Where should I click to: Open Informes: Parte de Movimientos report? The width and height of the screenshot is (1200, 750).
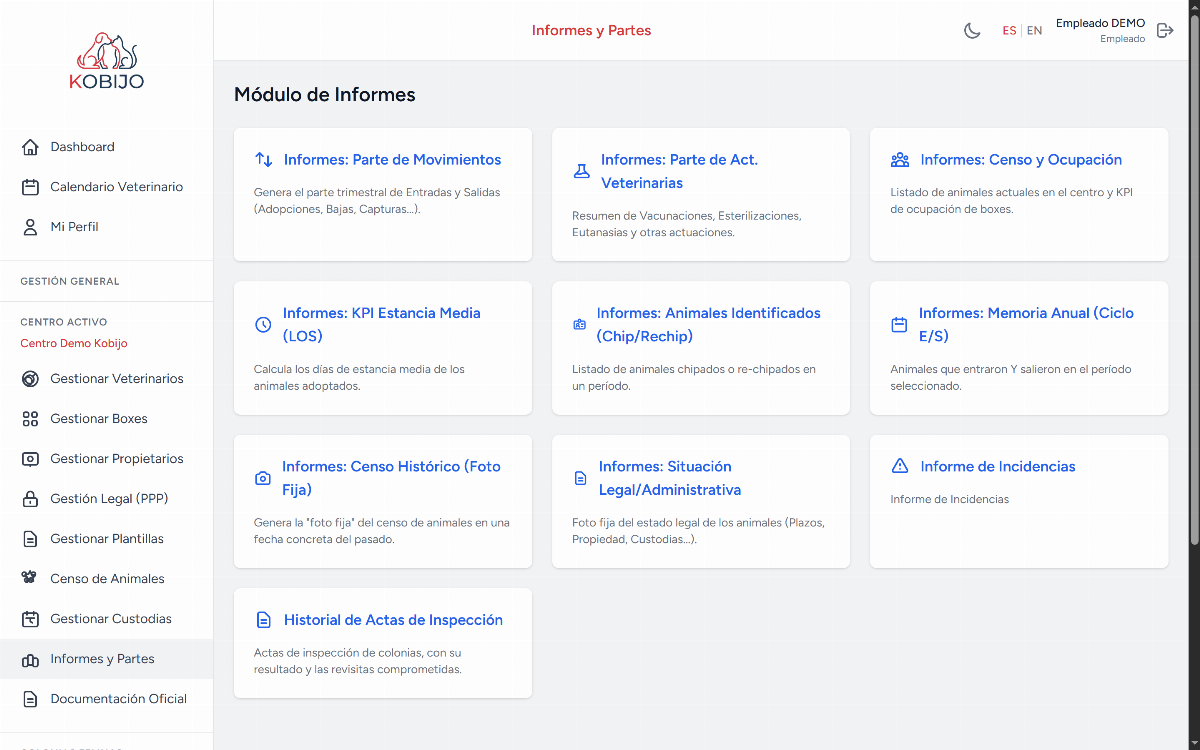pos(392,160)
